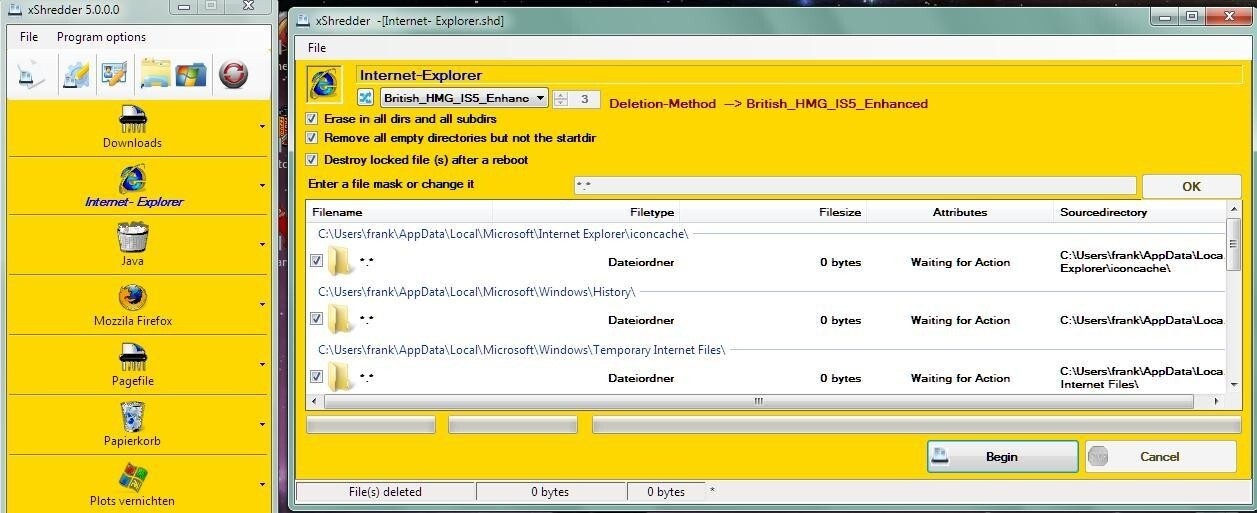The width and height of the screenshot is (1257, 513).
Task: Select the Mozzila Firefox profile icon
Action: (132, 297)
